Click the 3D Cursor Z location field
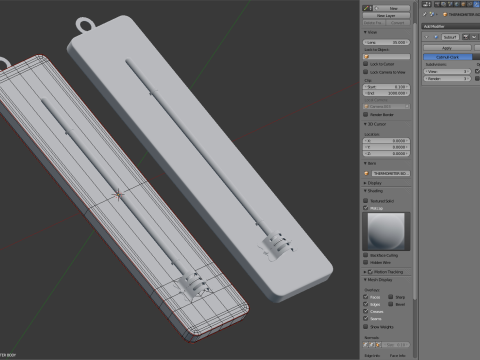Screen dimensions: 480x360 [x=386, y=153]
